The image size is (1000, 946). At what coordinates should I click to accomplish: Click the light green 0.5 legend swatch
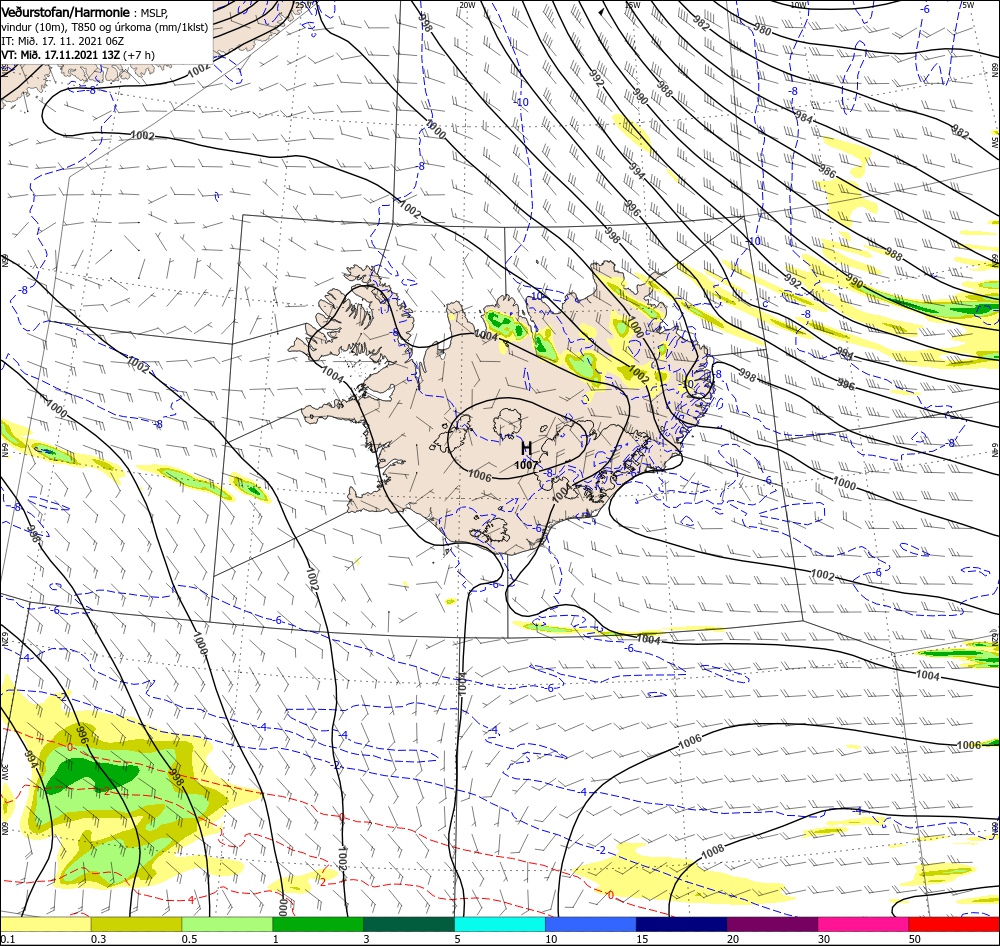point(227,924)
